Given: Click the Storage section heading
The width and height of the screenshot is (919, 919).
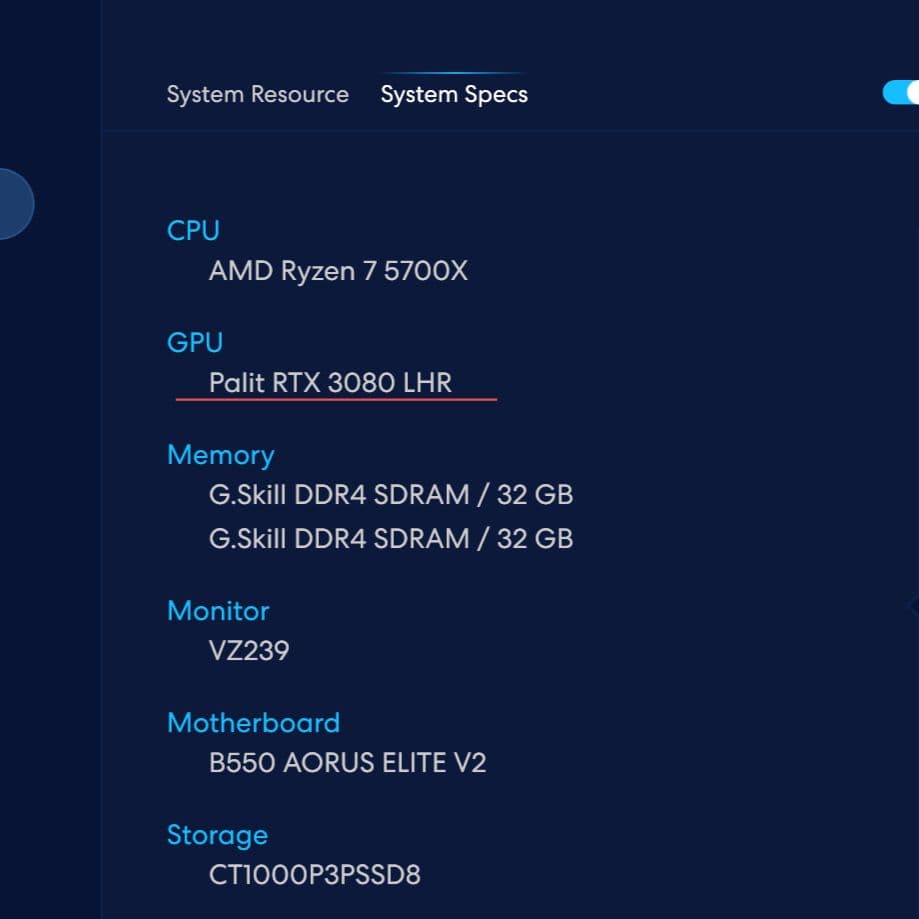Looking at the screenshot, I should click(217, 835).
